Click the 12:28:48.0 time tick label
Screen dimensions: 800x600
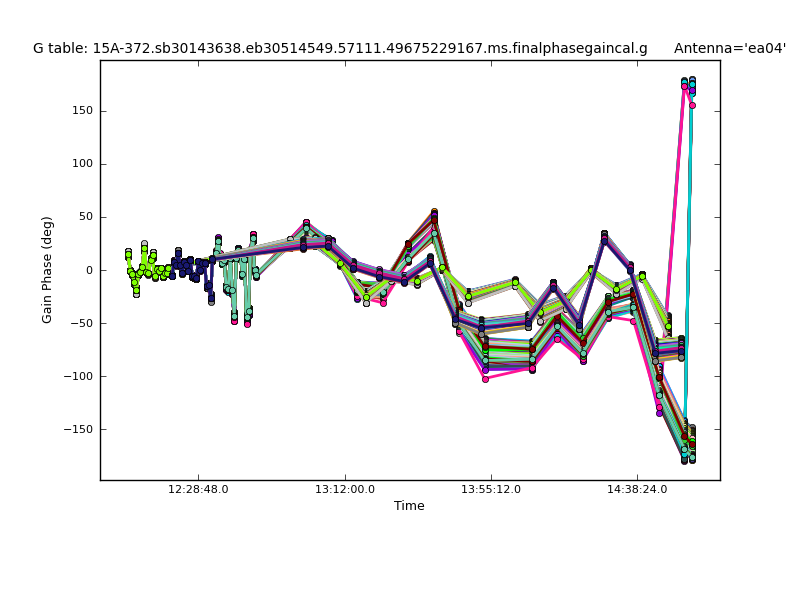tap(198, 490)
